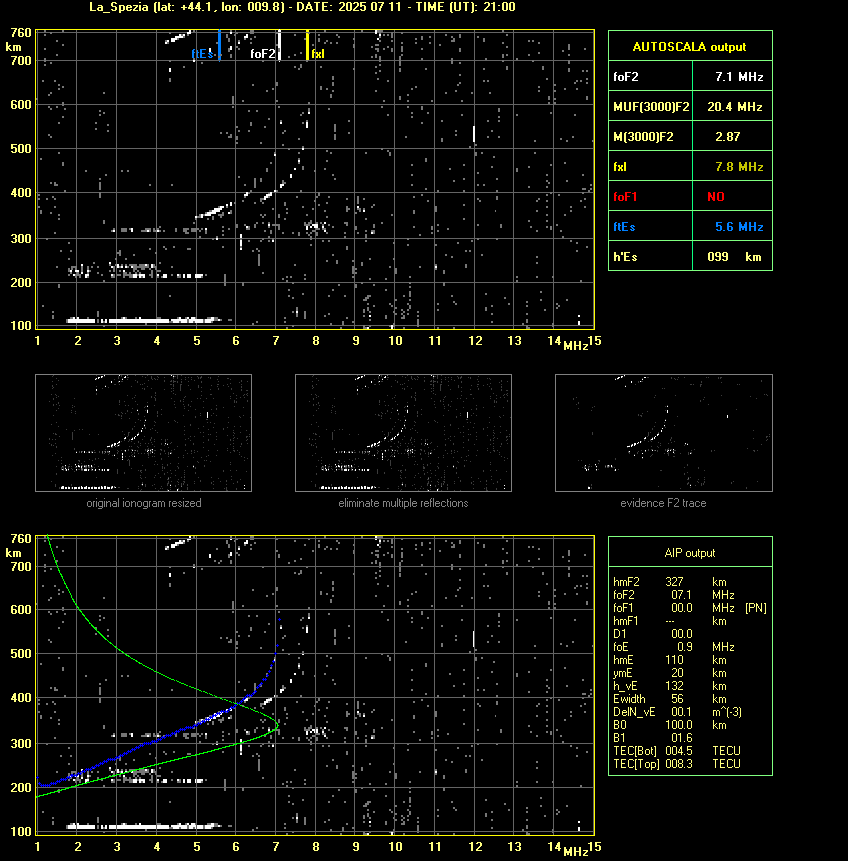Click the foF2 label in the top ionogram
This screenshot has width=848, height=861.
click(x=263, y=54)
